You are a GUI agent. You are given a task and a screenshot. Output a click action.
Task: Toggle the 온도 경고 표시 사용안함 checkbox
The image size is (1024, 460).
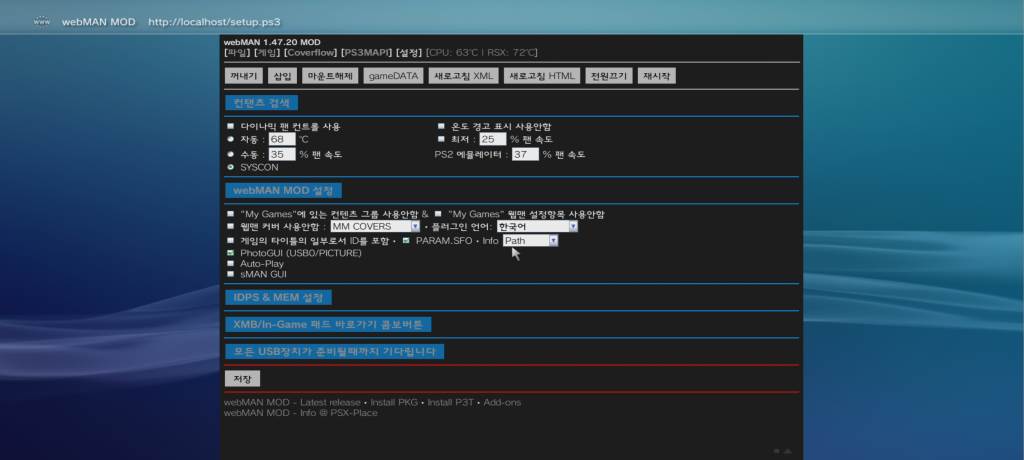[441, 126]
